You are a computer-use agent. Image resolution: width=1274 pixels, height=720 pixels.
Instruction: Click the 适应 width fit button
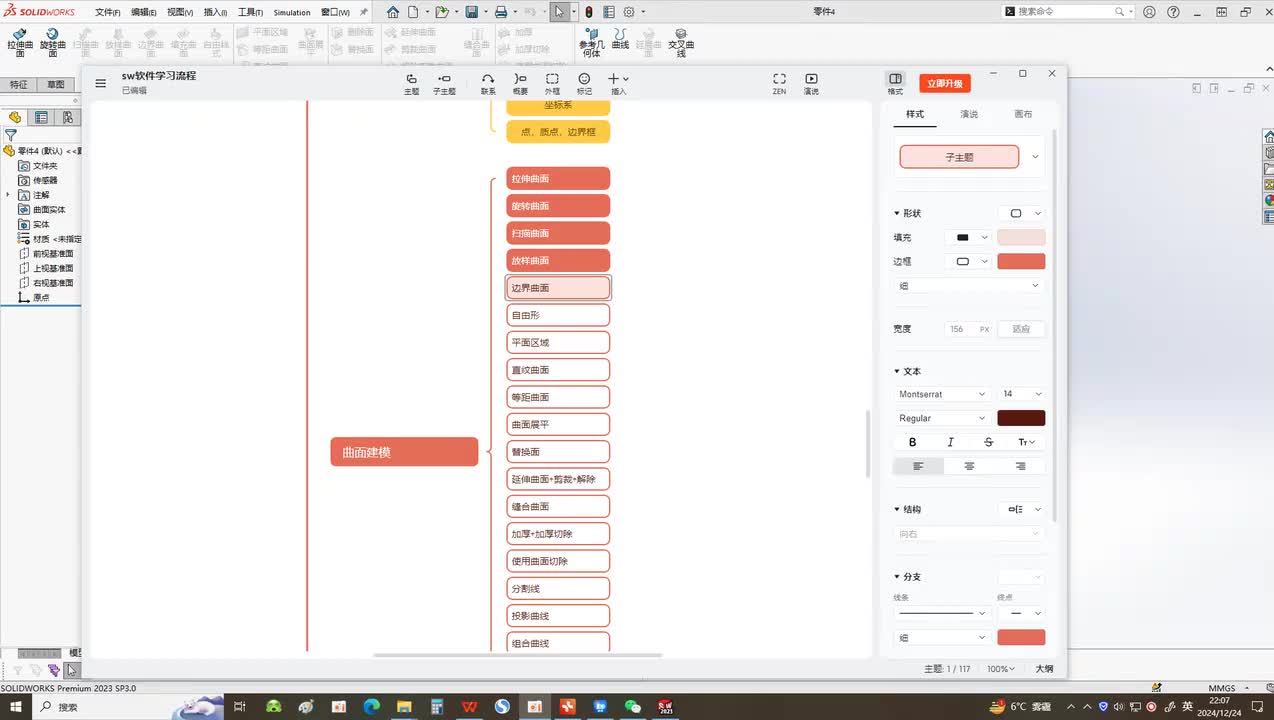[1021, 329]
